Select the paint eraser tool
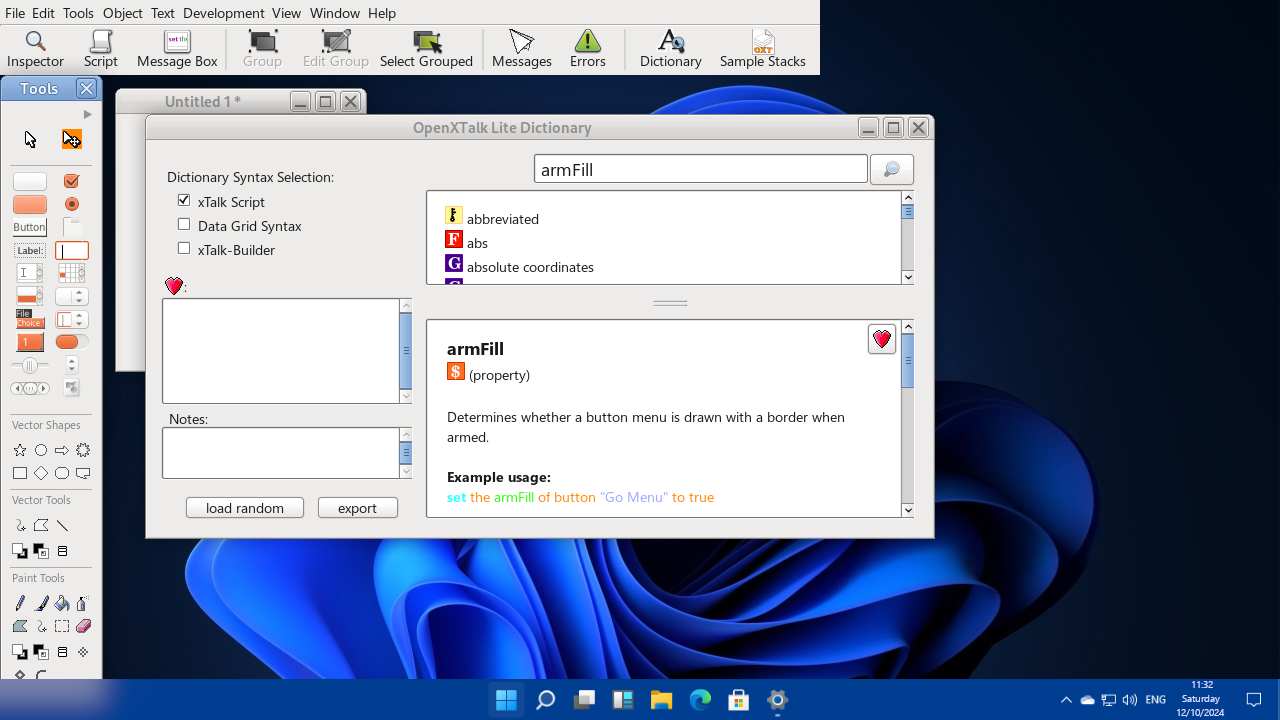 (83, 626)
